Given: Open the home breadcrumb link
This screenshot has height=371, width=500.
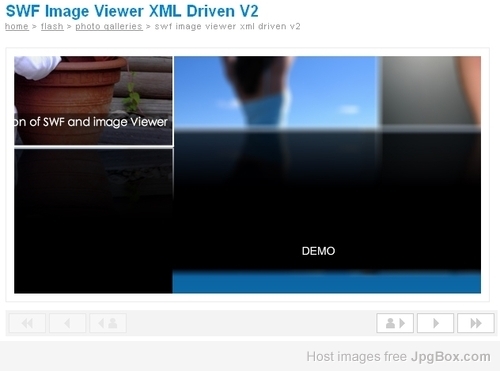Looking at the screenshot, I should (17, 26).
